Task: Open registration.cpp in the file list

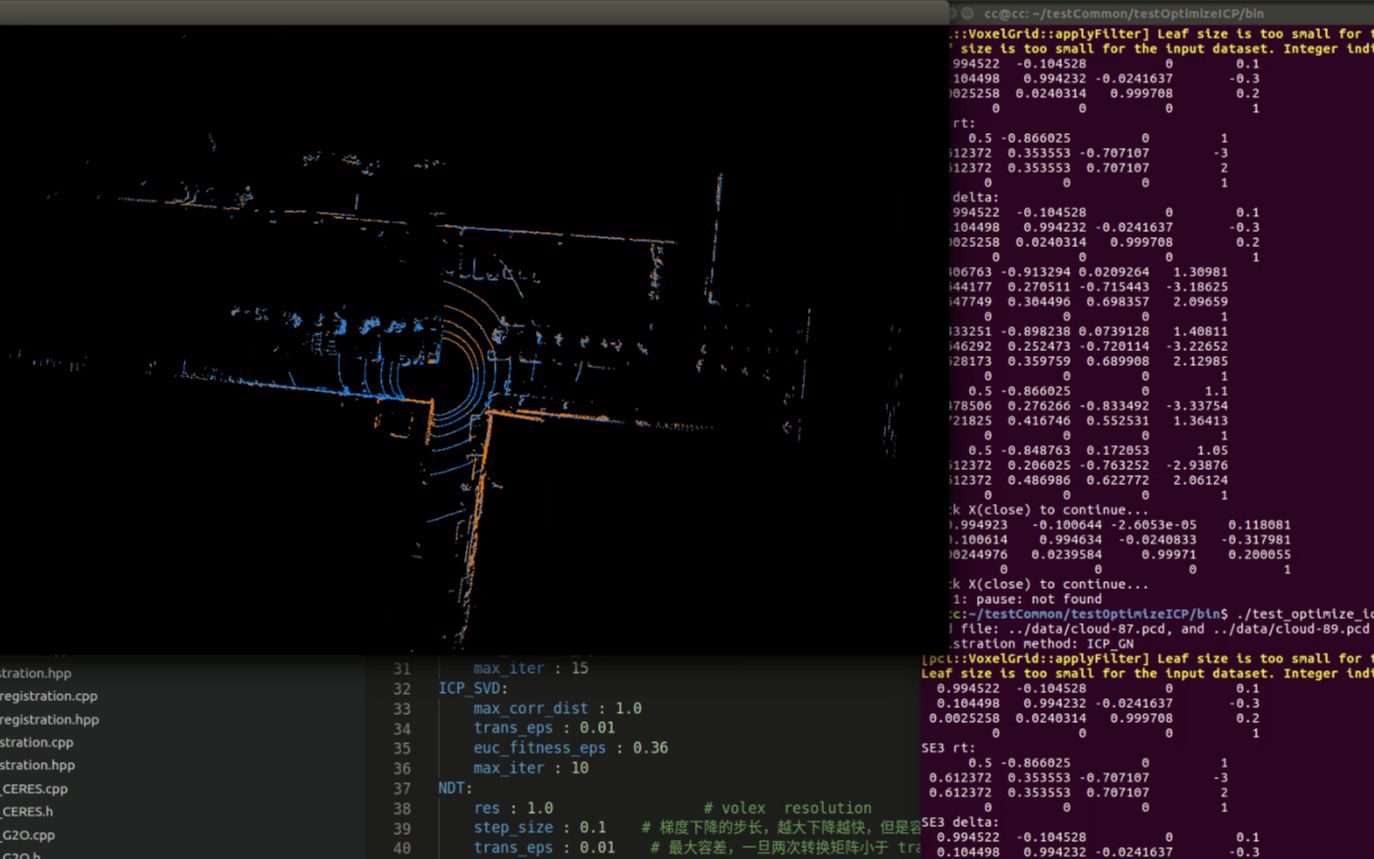Action: (x=49, y=696)
